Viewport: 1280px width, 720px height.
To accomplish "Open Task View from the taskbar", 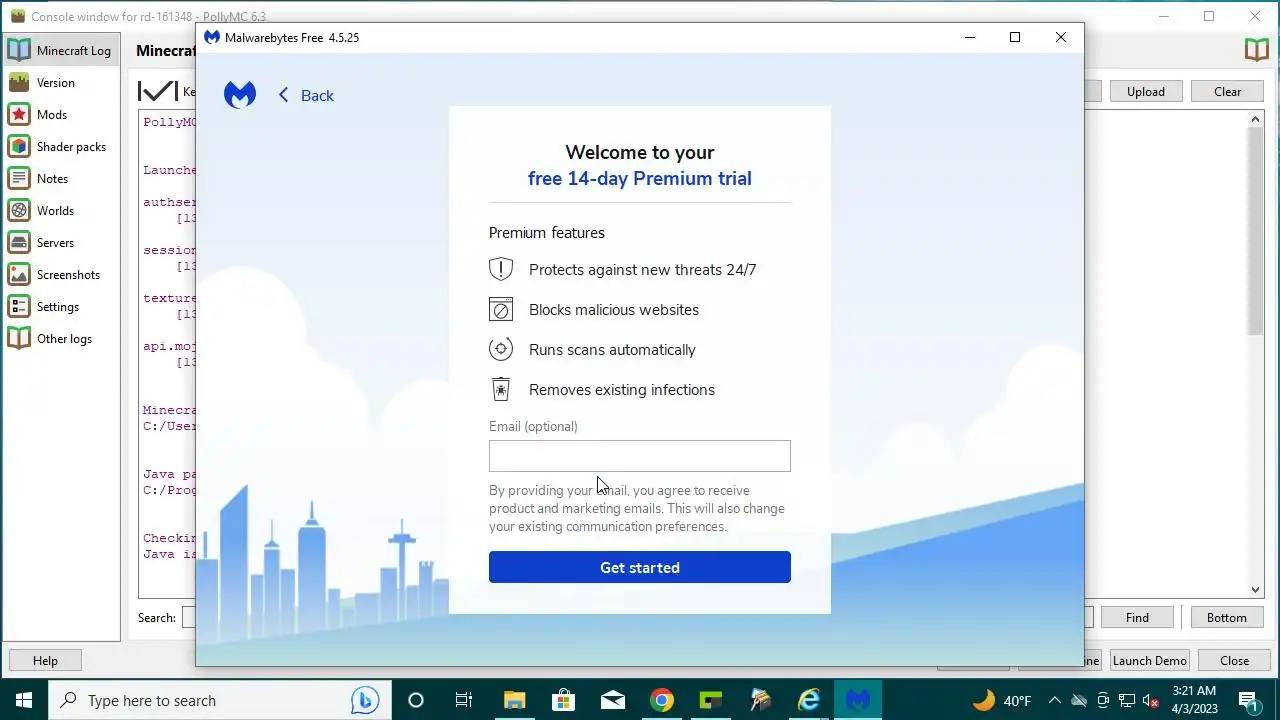I will click(464, 700).
